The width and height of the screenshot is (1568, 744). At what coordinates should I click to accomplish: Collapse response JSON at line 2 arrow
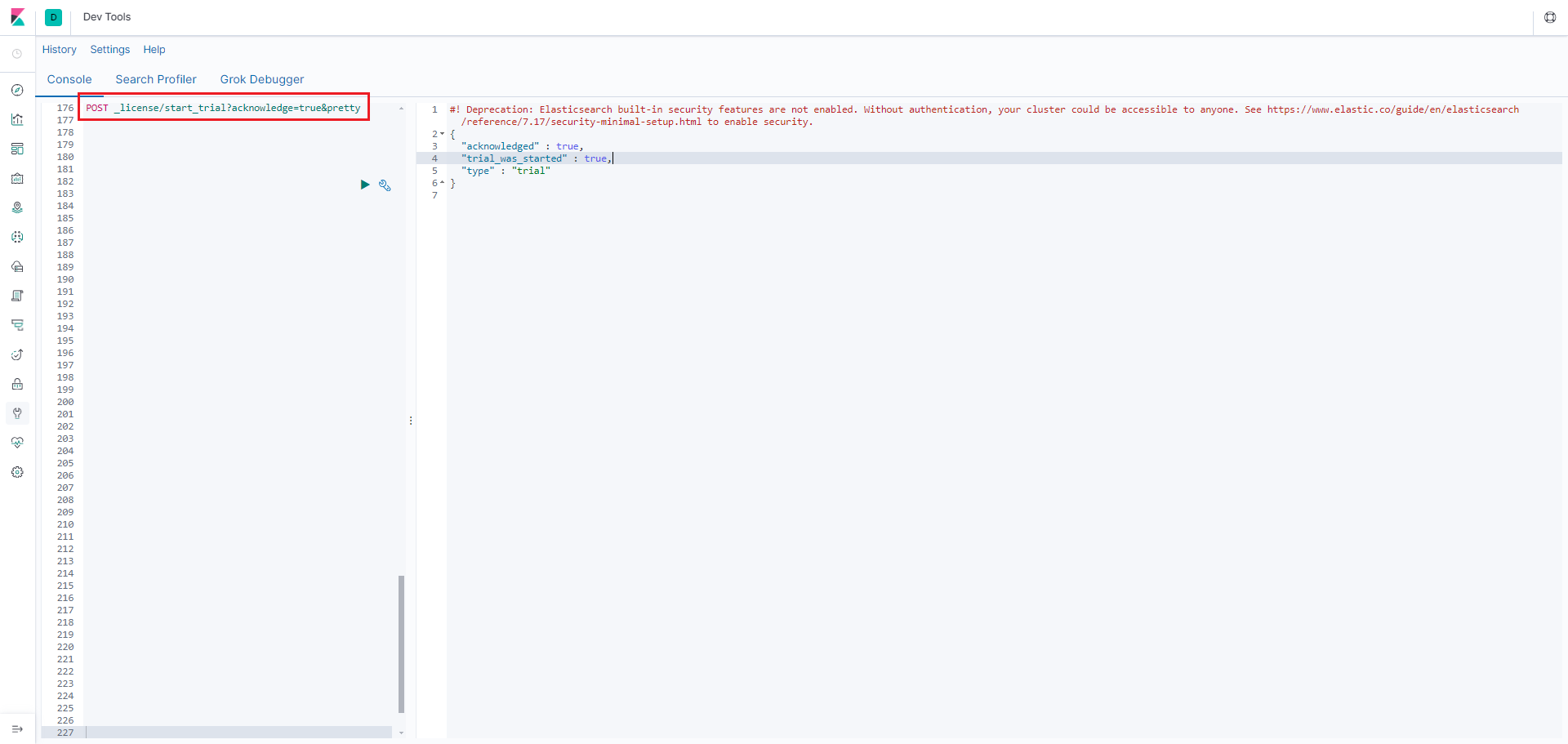pos(443,134)
